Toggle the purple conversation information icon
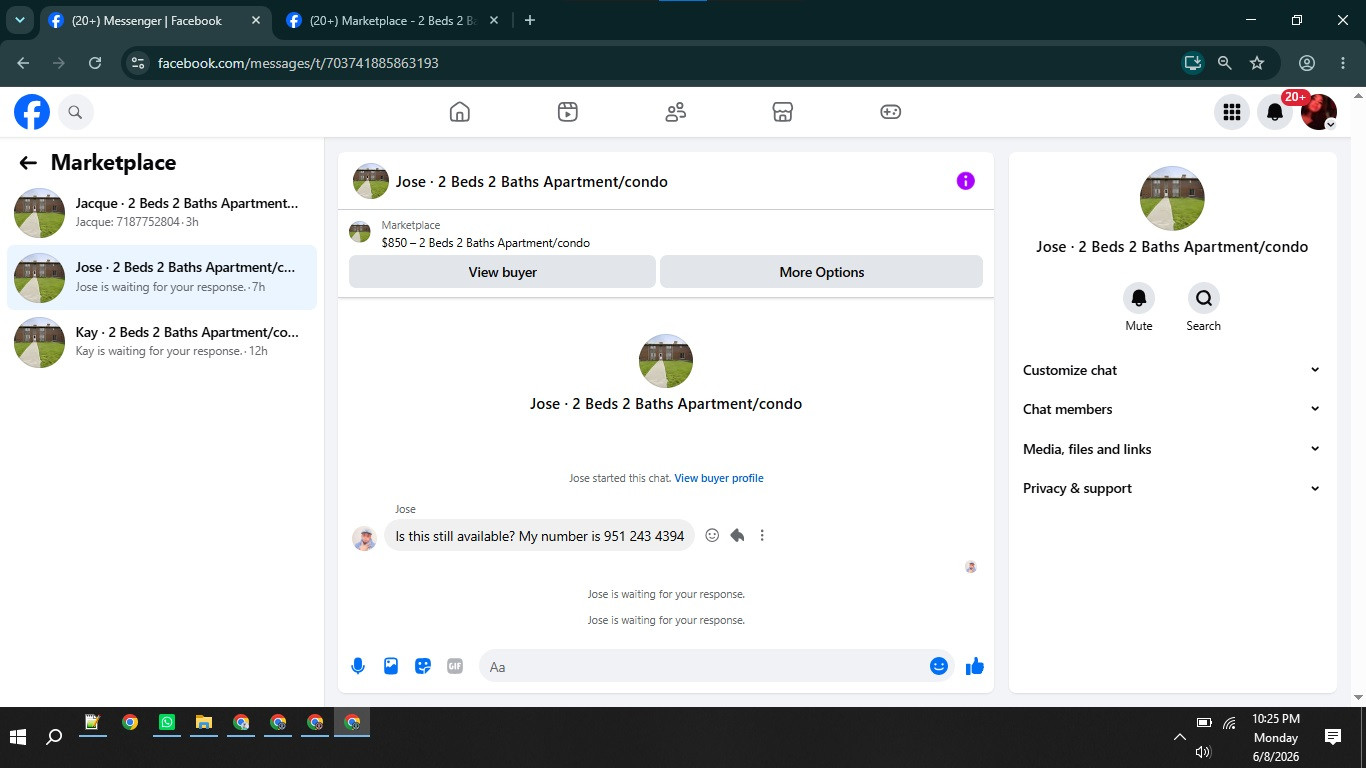This screenshot has height=768, width=1366. click(x=965, y=181)
